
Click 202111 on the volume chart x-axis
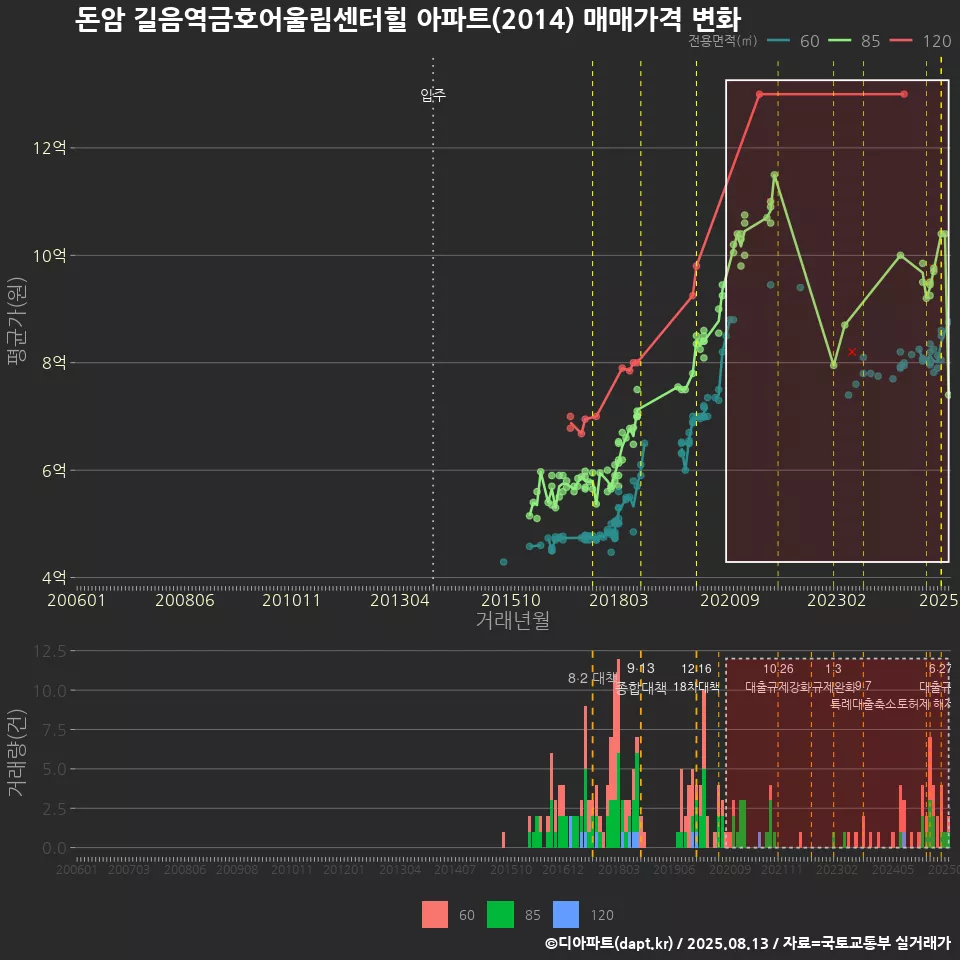782,869
